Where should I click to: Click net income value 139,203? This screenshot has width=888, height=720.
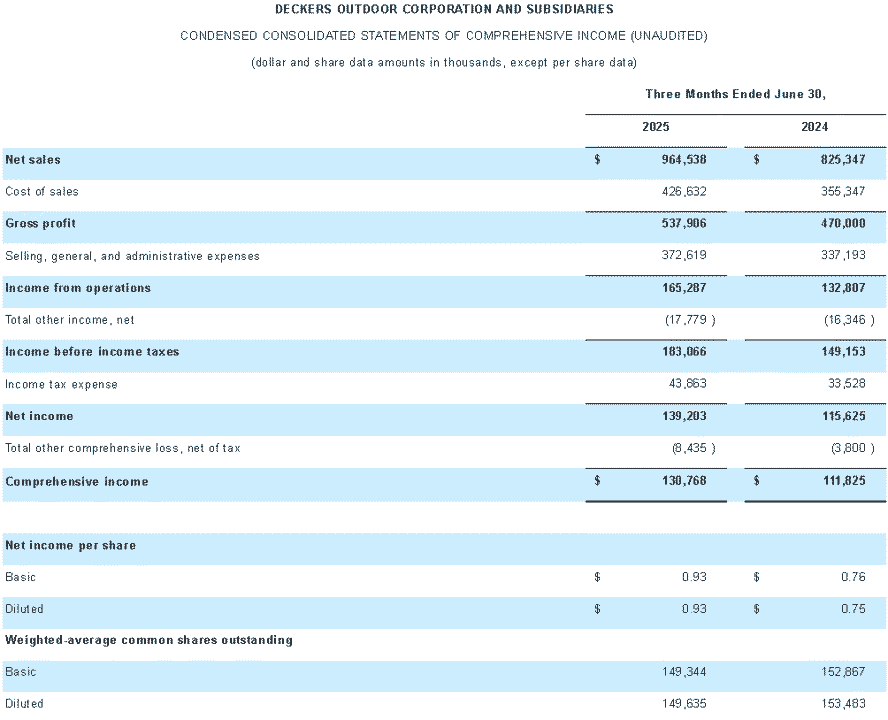click(x=684, y=416)
